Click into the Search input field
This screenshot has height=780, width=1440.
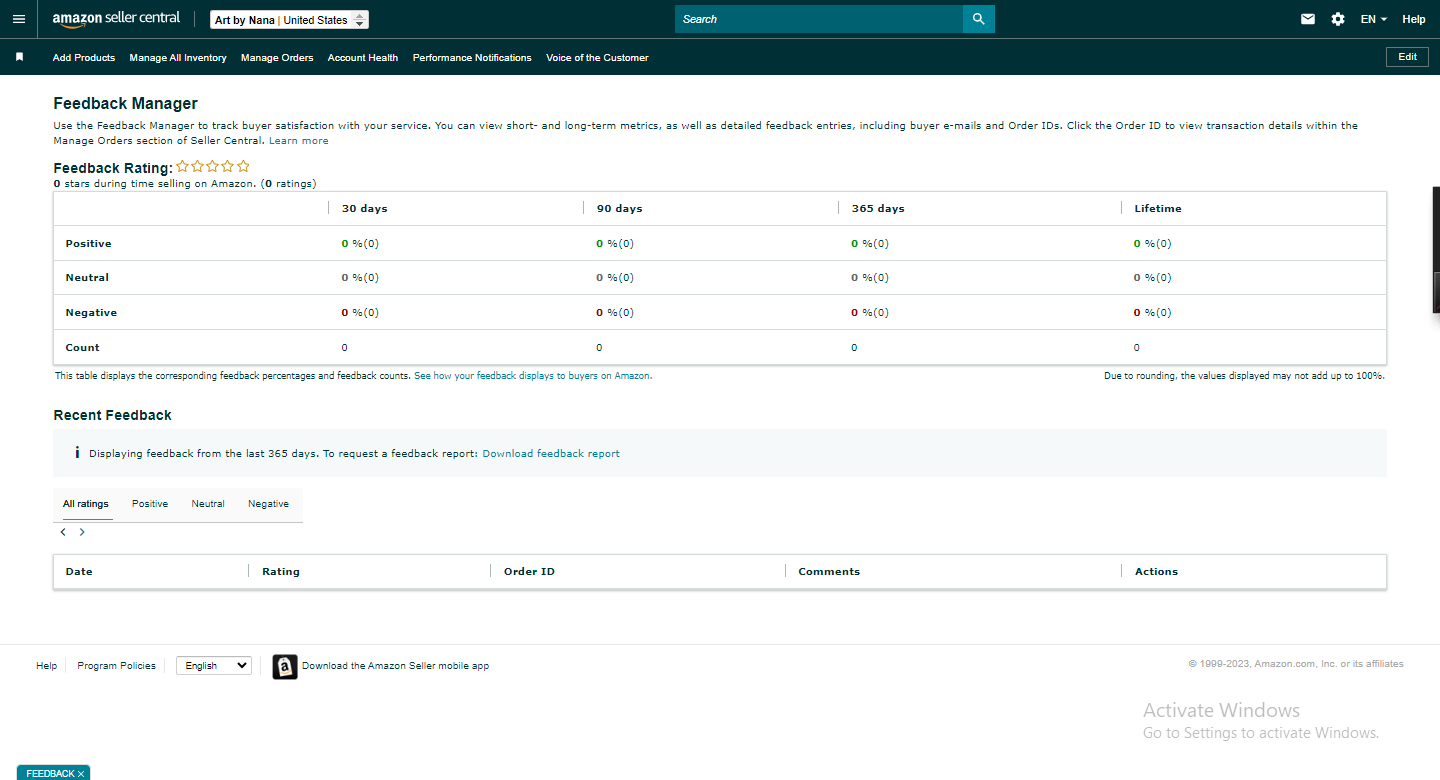(819, 19)
